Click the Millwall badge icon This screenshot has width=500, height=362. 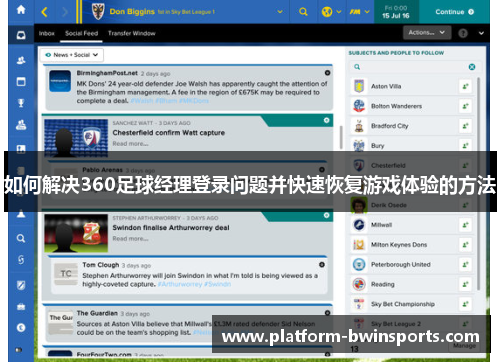coord(359,225)
